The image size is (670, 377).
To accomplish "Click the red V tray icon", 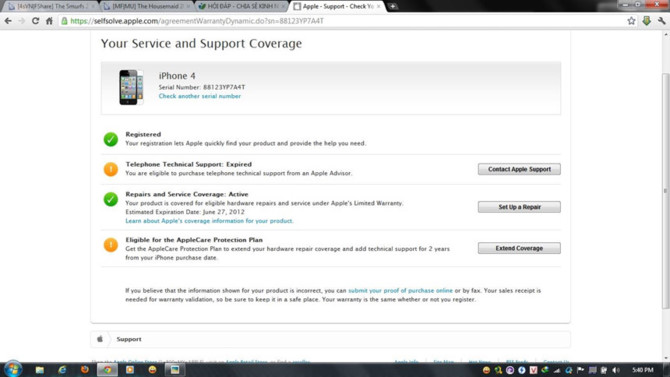I will pos(533,370).
